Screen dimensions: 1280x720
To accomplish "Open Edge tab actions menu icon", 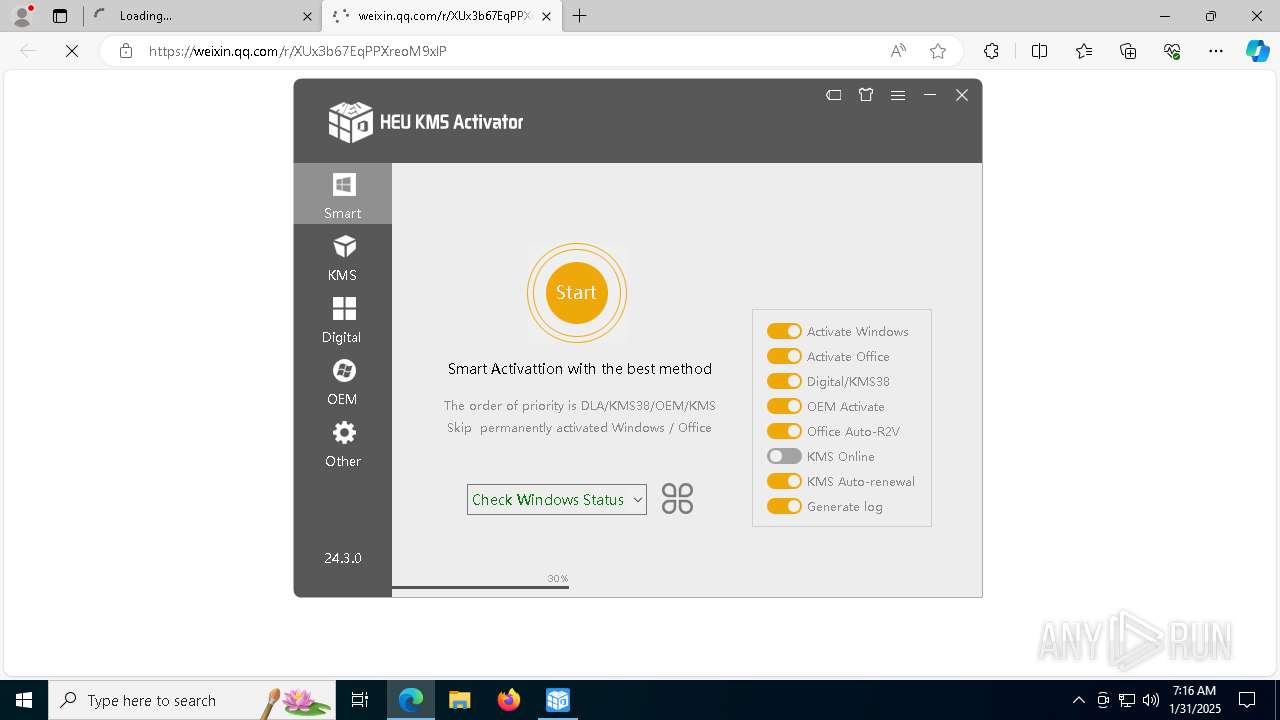I will click(x=60, y=16).
